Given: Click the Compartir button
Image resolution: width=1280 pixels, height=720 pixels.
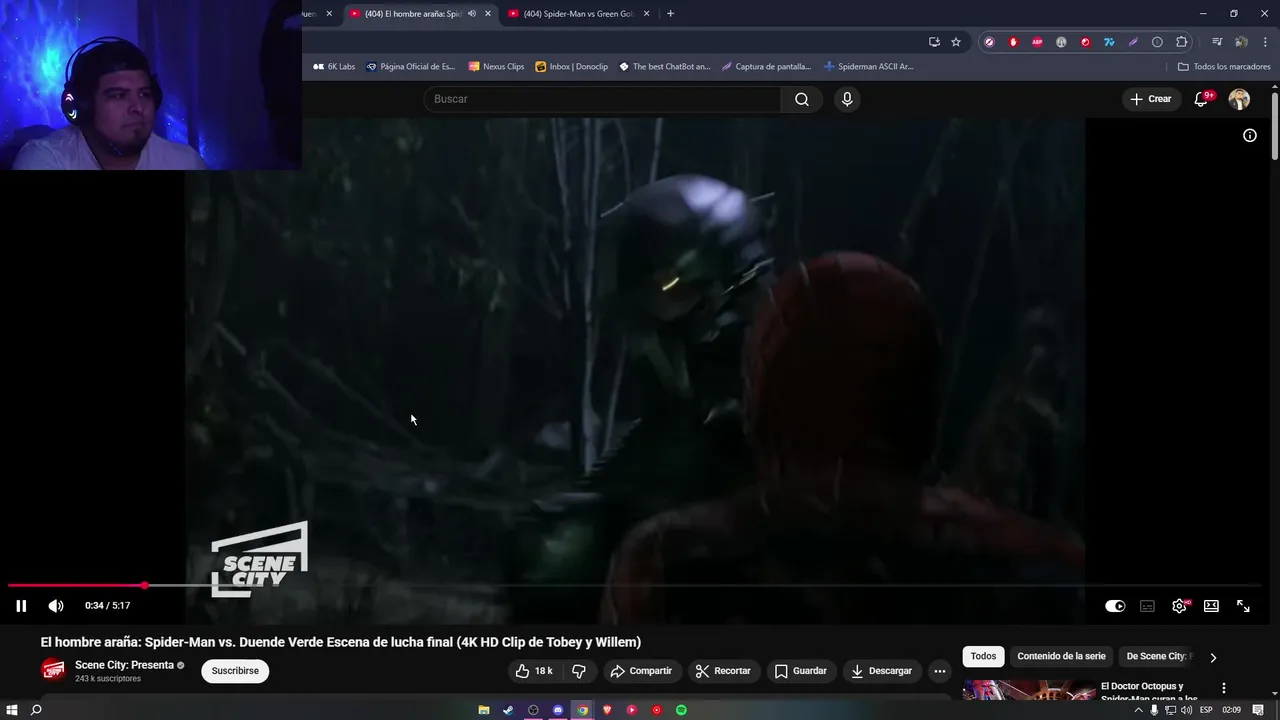Looking at the screenshot, I should click(x=642, y=671).
